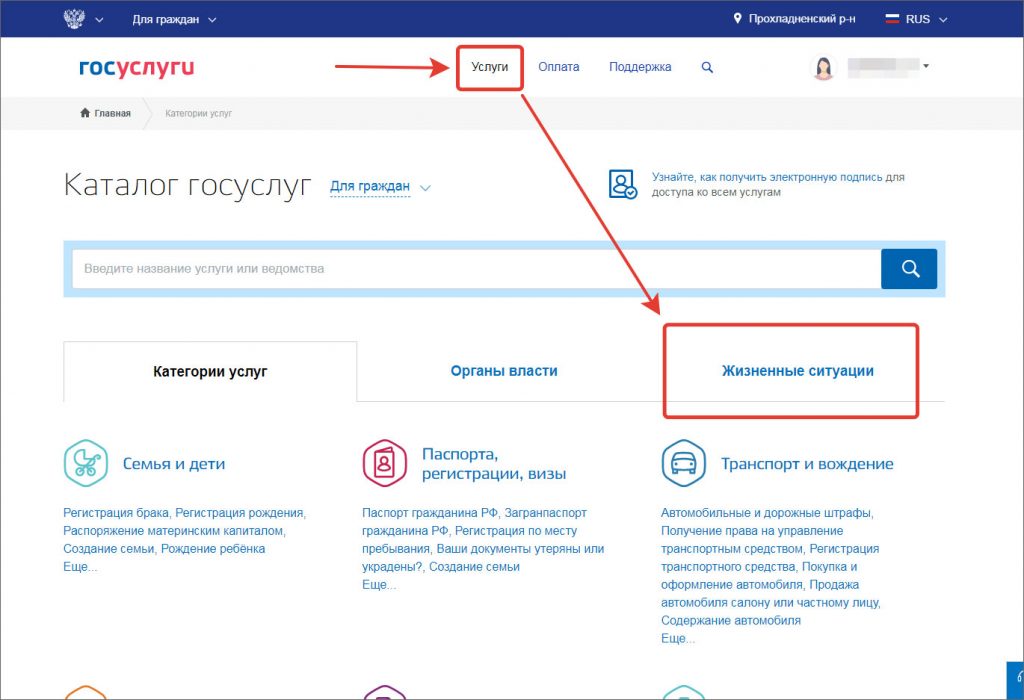Click the blue support widget at bottom-right
Image resolution: width=1024 pixels, height=700 pixels.
[x=1016, y=680]
